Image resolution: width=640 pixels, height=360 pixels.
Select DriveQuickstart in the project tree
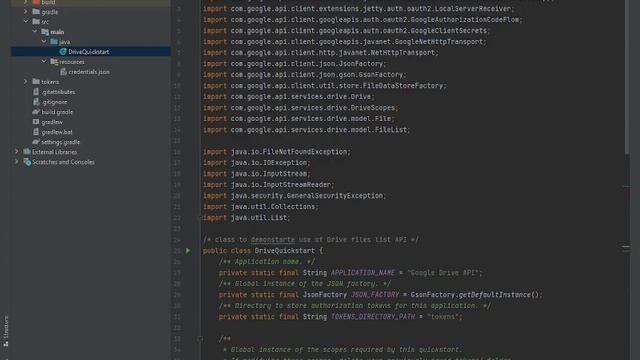(x=89, y=52)
